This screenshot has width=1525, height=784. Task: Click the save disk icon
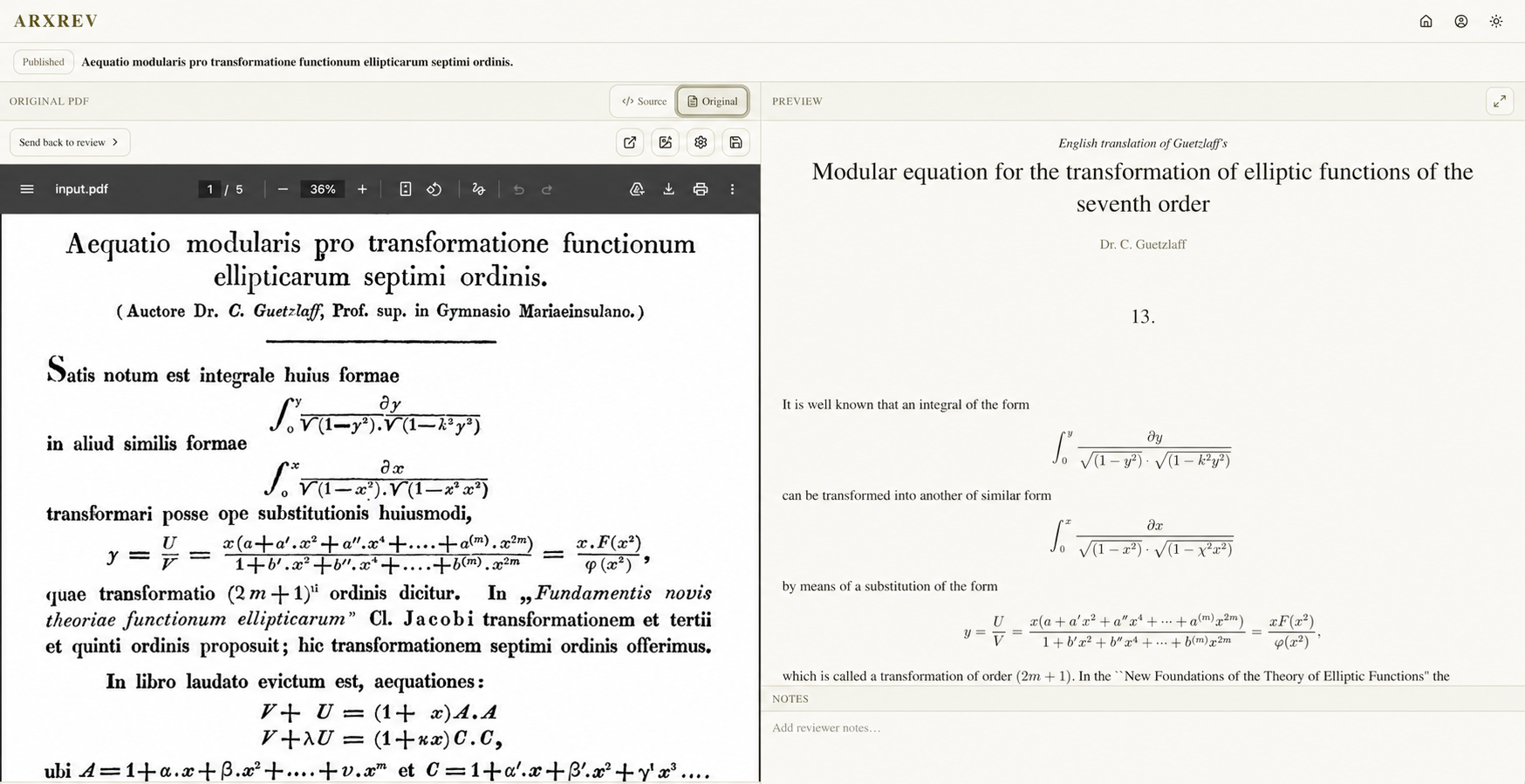735,142
